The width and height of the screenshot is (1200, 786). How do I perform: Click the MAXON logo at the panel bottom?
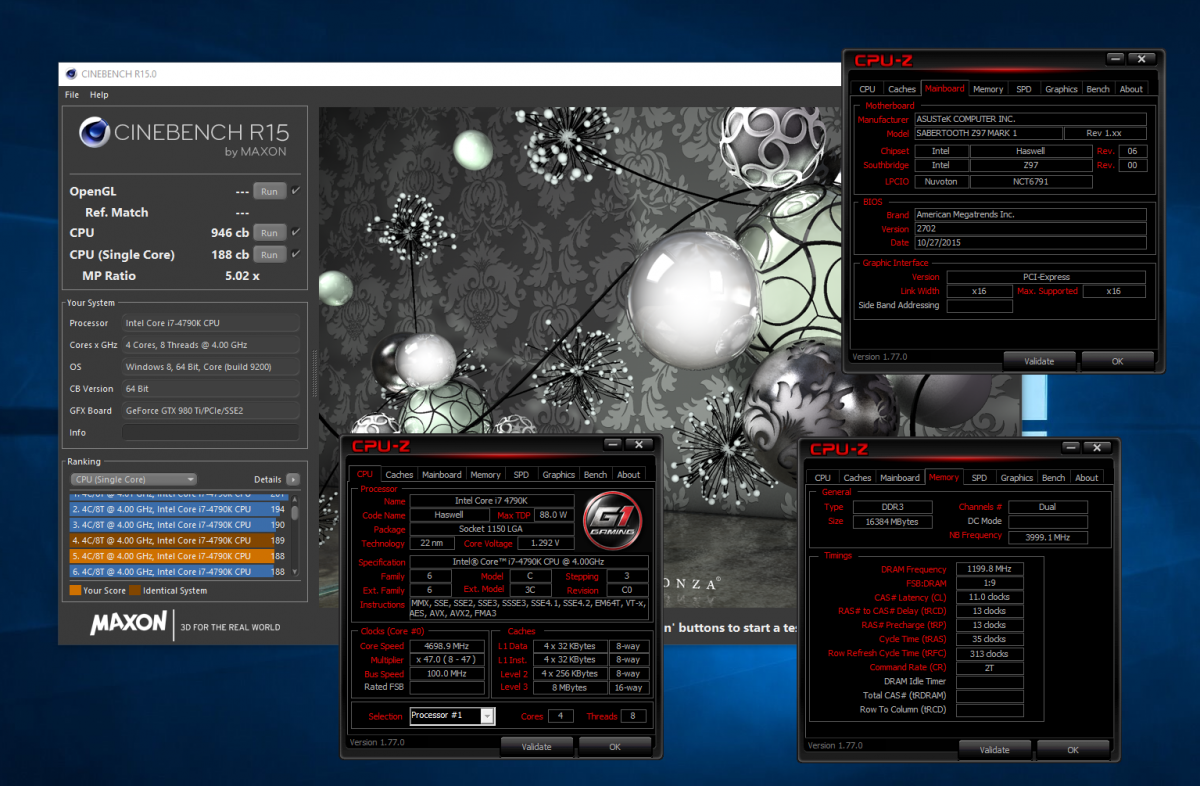click(x=128, y=624)
